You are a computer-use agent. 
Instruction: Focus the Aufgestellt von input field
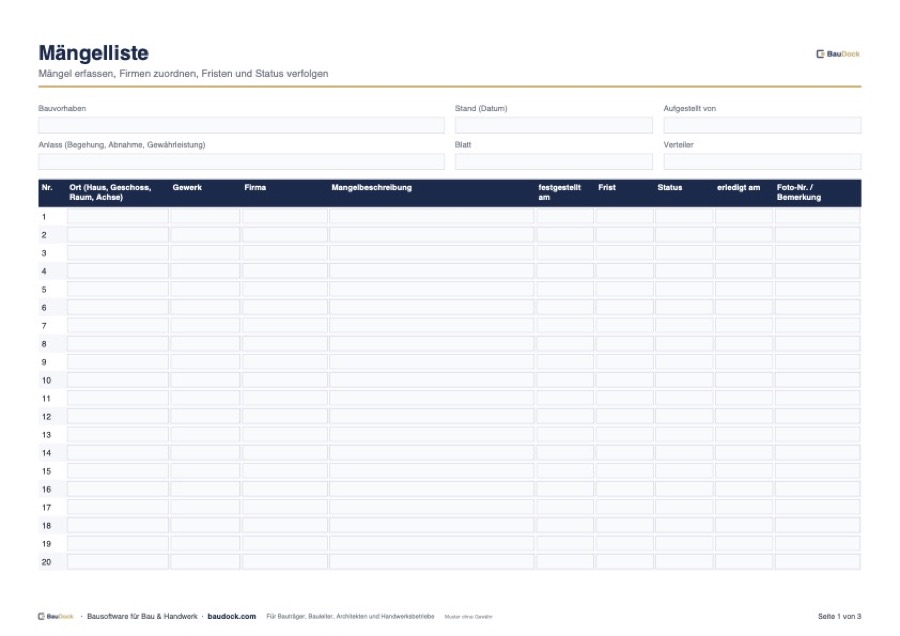pyautogui.click(x=762, y=125)
